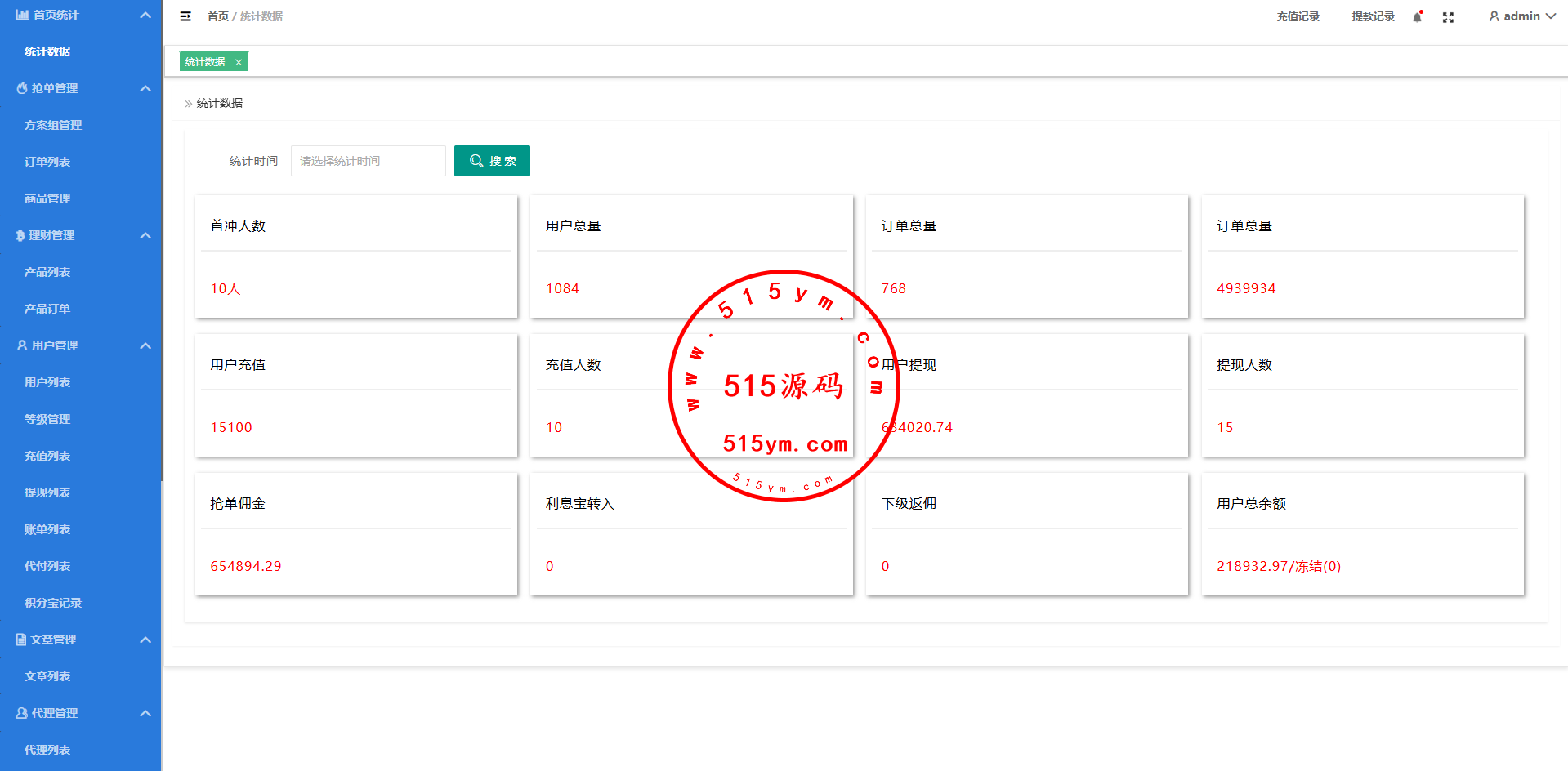Image resolution: width=1568 pixels, height=771 pixels.
Task: Open the 提款记录 link in header
Action: coord(1373,16)
